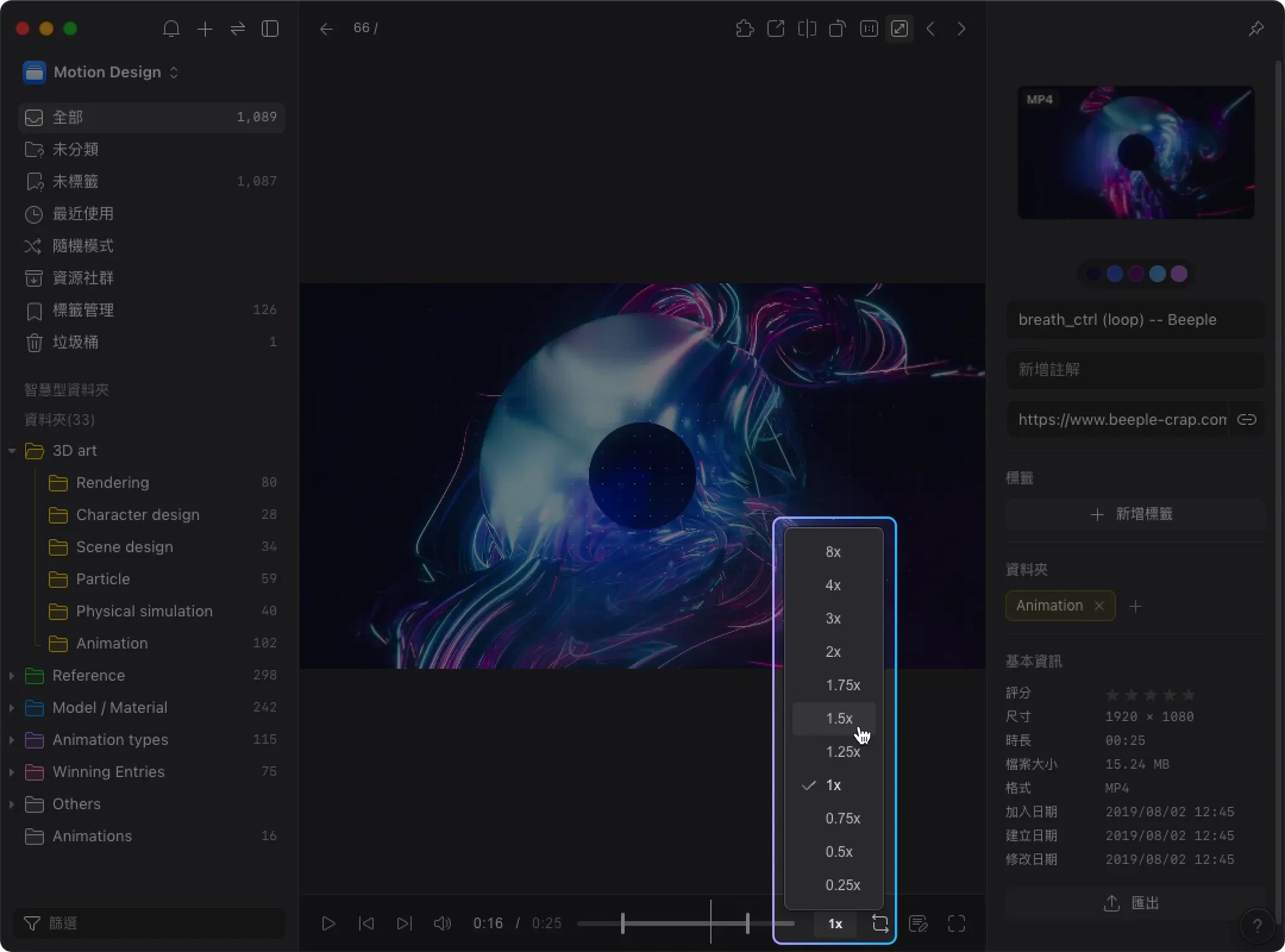Collapse the 3D art folder

pyautogui.click(x=12, y=451)
